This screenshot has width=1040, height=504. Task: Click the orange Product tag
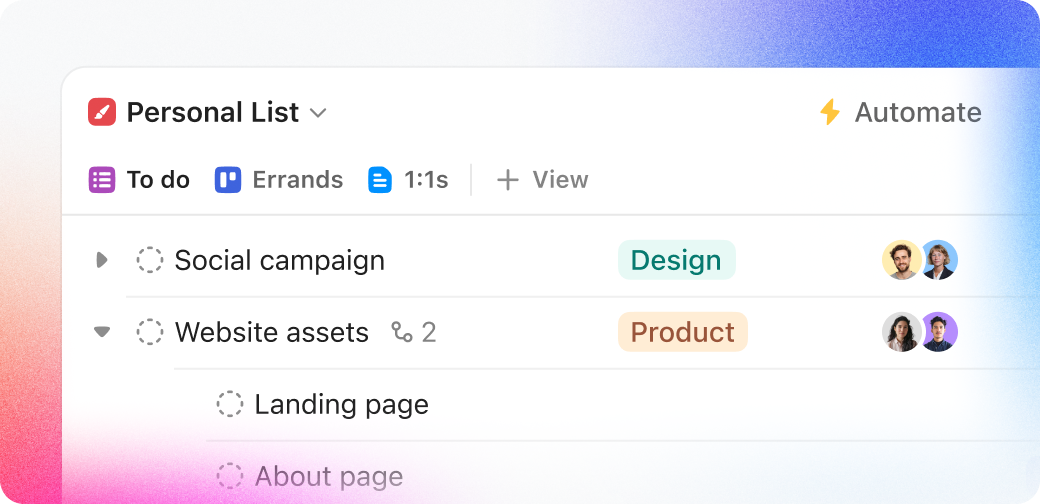point(682,332)
